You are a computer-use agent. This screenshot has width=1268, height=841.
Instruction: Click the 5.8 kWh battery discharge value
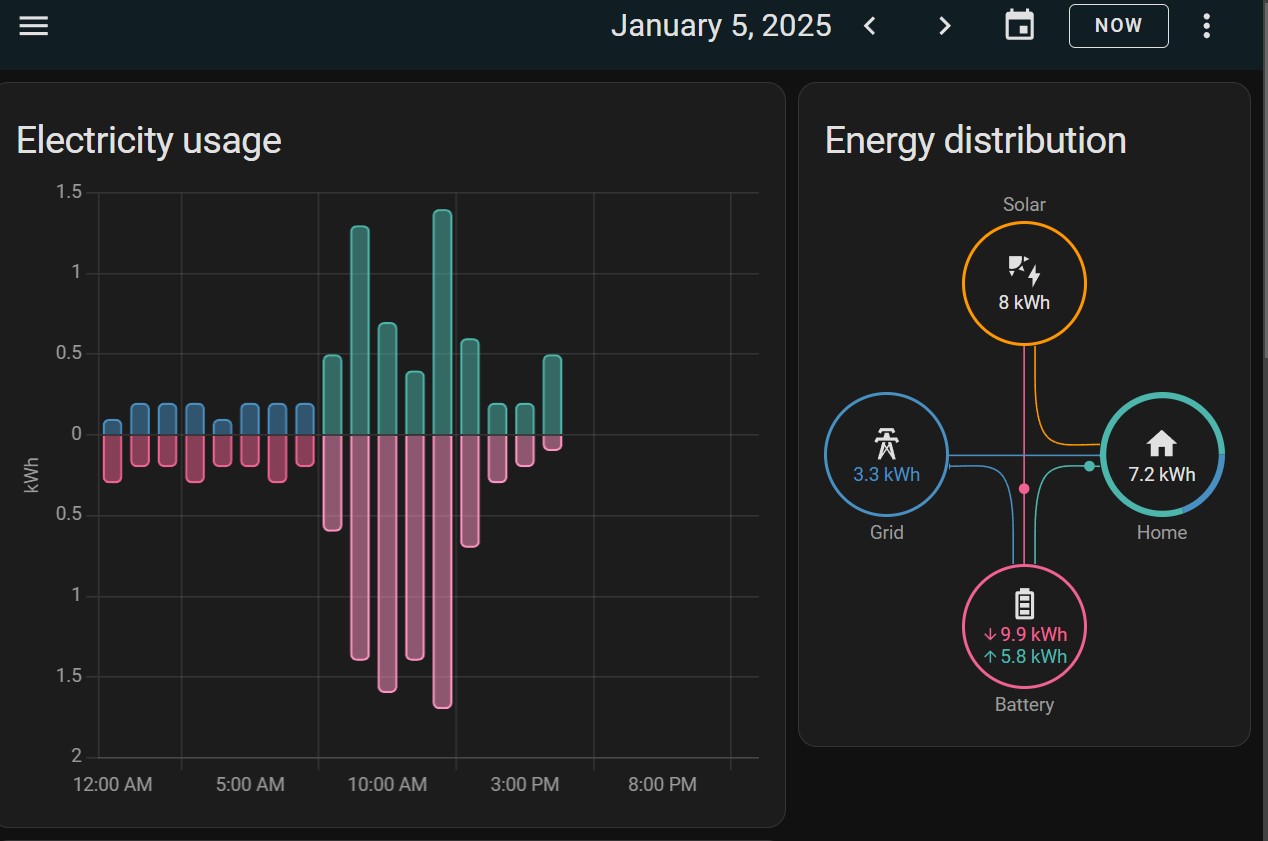(1032, 657)
